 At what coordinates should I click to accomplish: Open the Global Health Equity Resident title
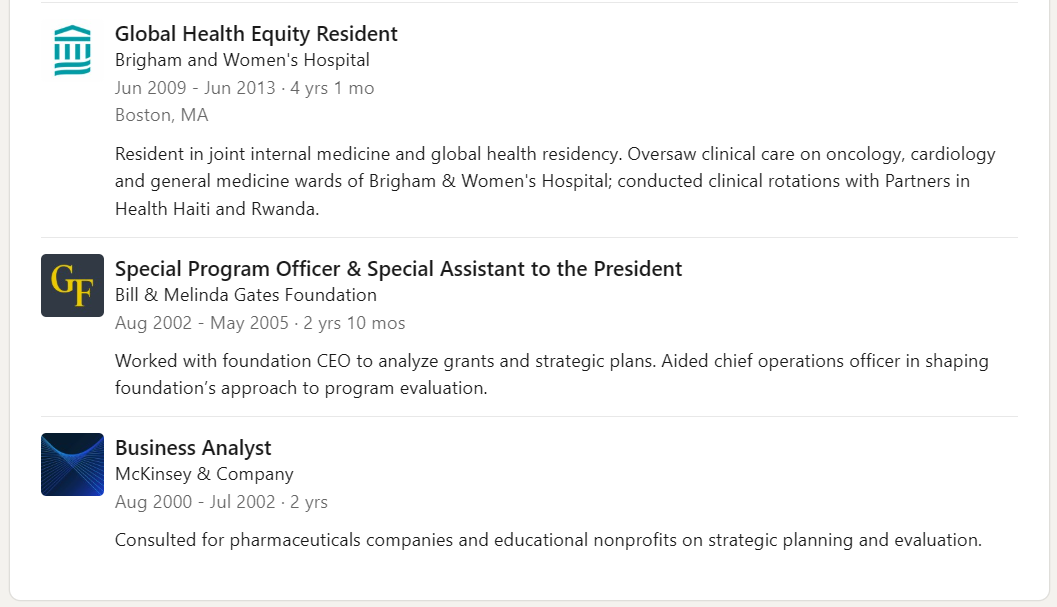tap(256, 34)
